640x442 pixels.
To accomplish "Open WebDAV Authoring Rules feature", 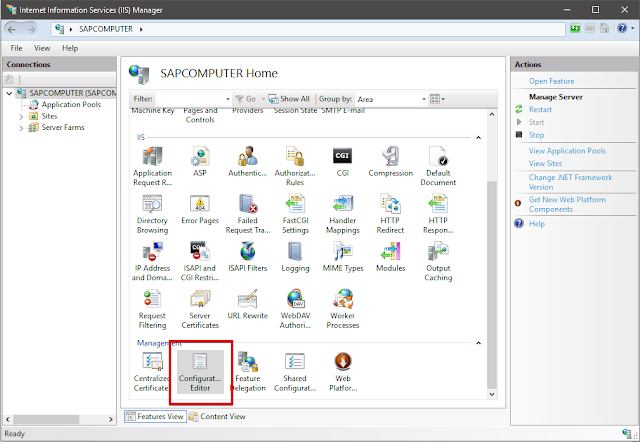I will 295,309.
